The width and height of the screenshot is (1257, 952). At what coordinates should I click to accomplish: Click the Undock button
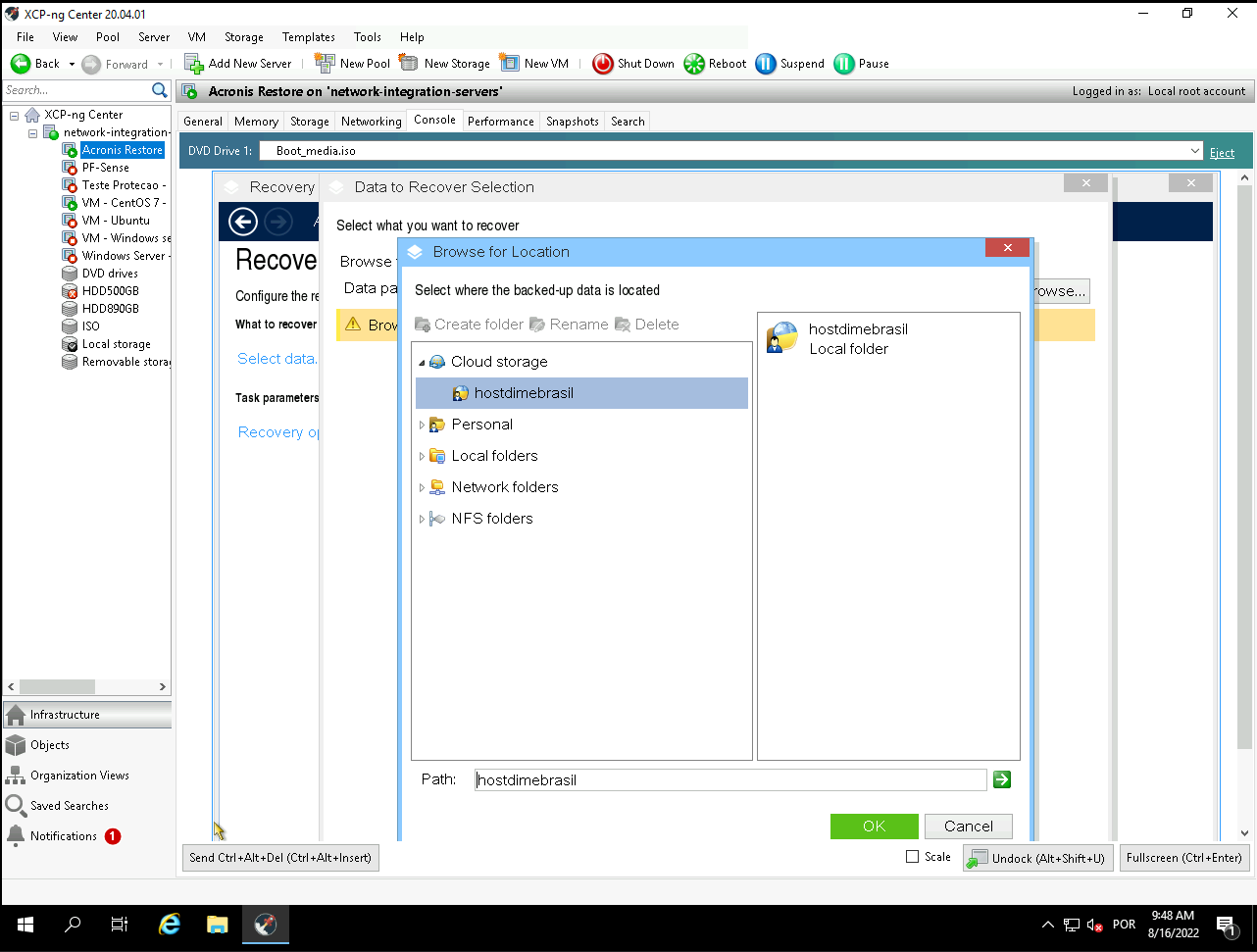click(1038, 858)
